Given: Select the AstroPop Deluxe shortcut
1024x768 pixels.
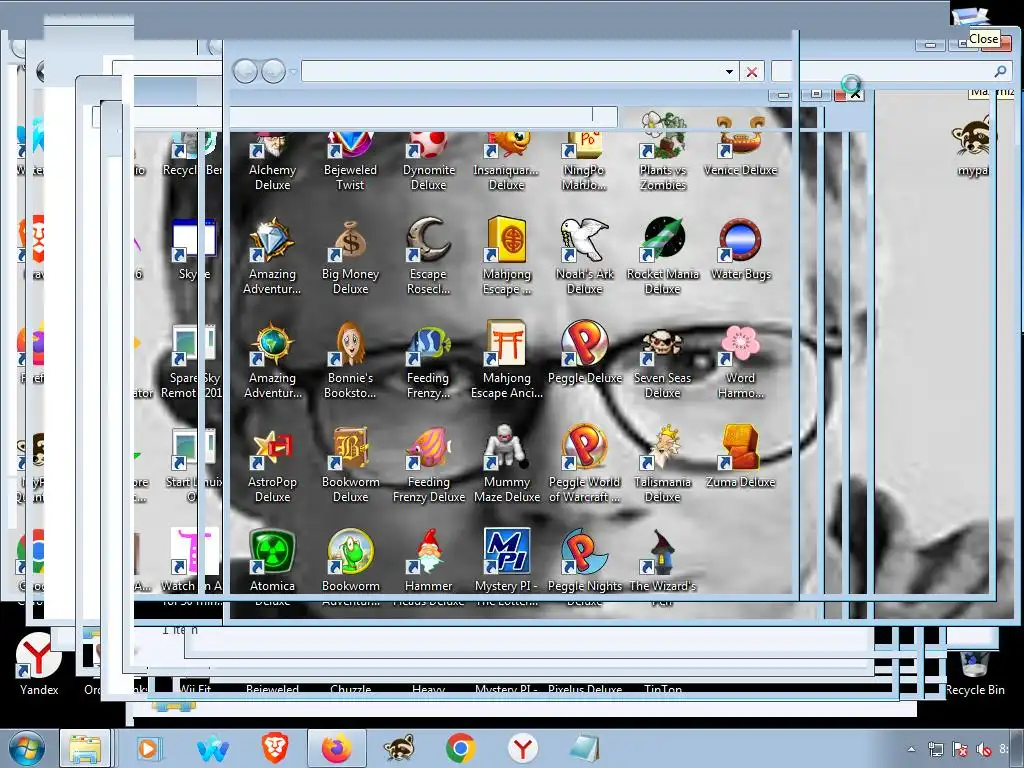Looking at the screenshot, I should [272, 464].
